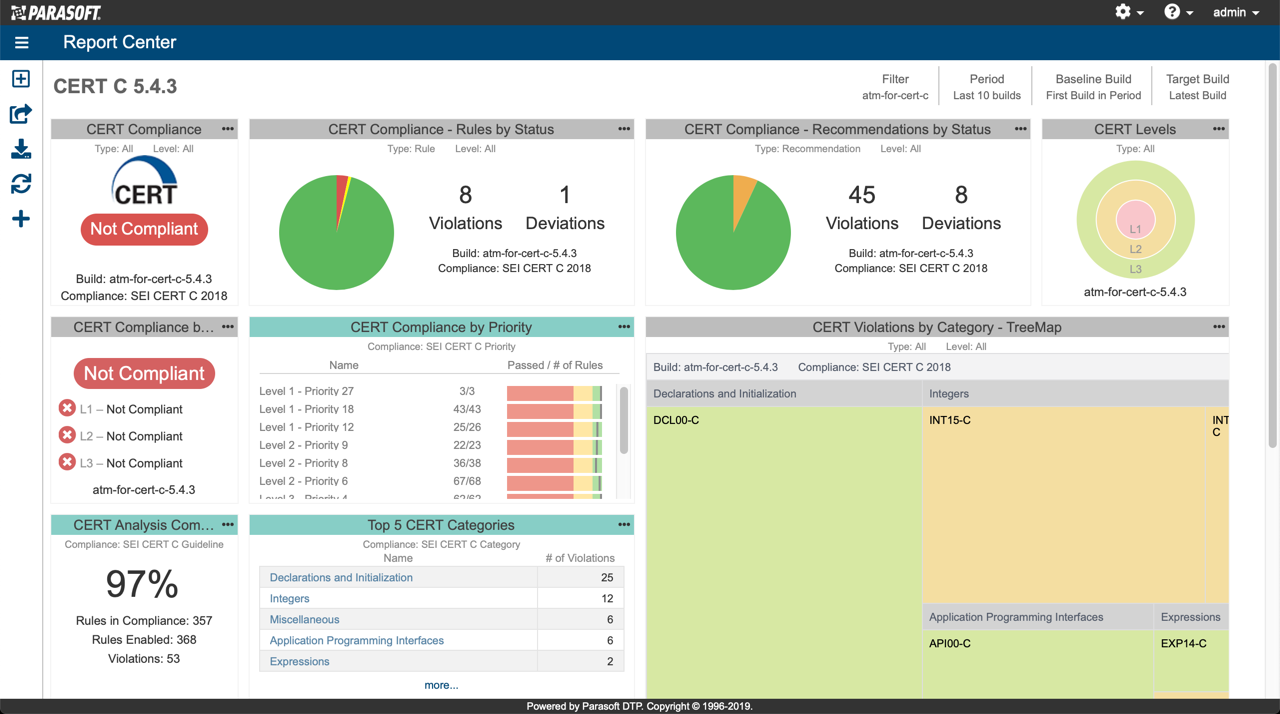
Task: Click the Add Dashboard icon in left sidebar
Action: (21, 79)
